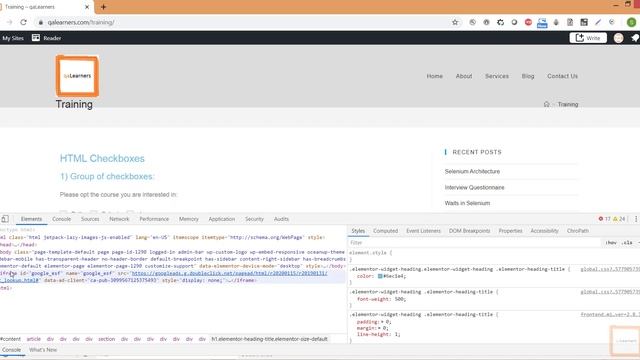The height and width of the screenshot is (360, 640).
Task: Select the ChroPath sidebar tab
Action: coord(578,231)
